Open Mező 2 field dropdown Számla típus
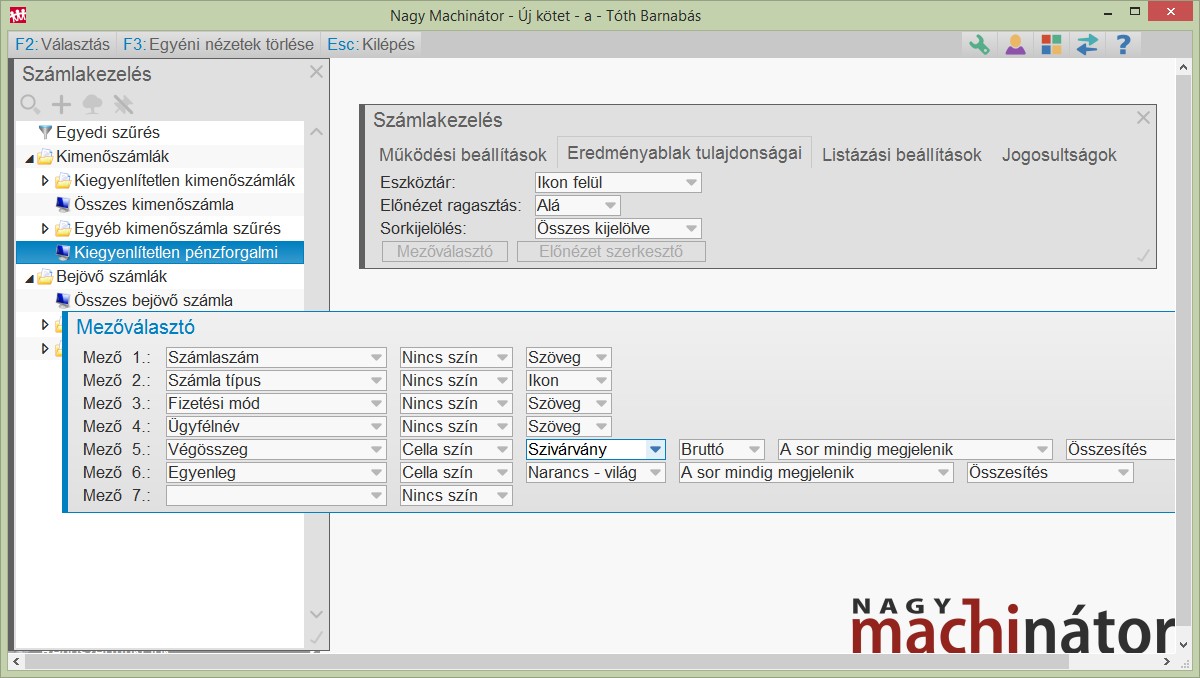 (276, 380)
